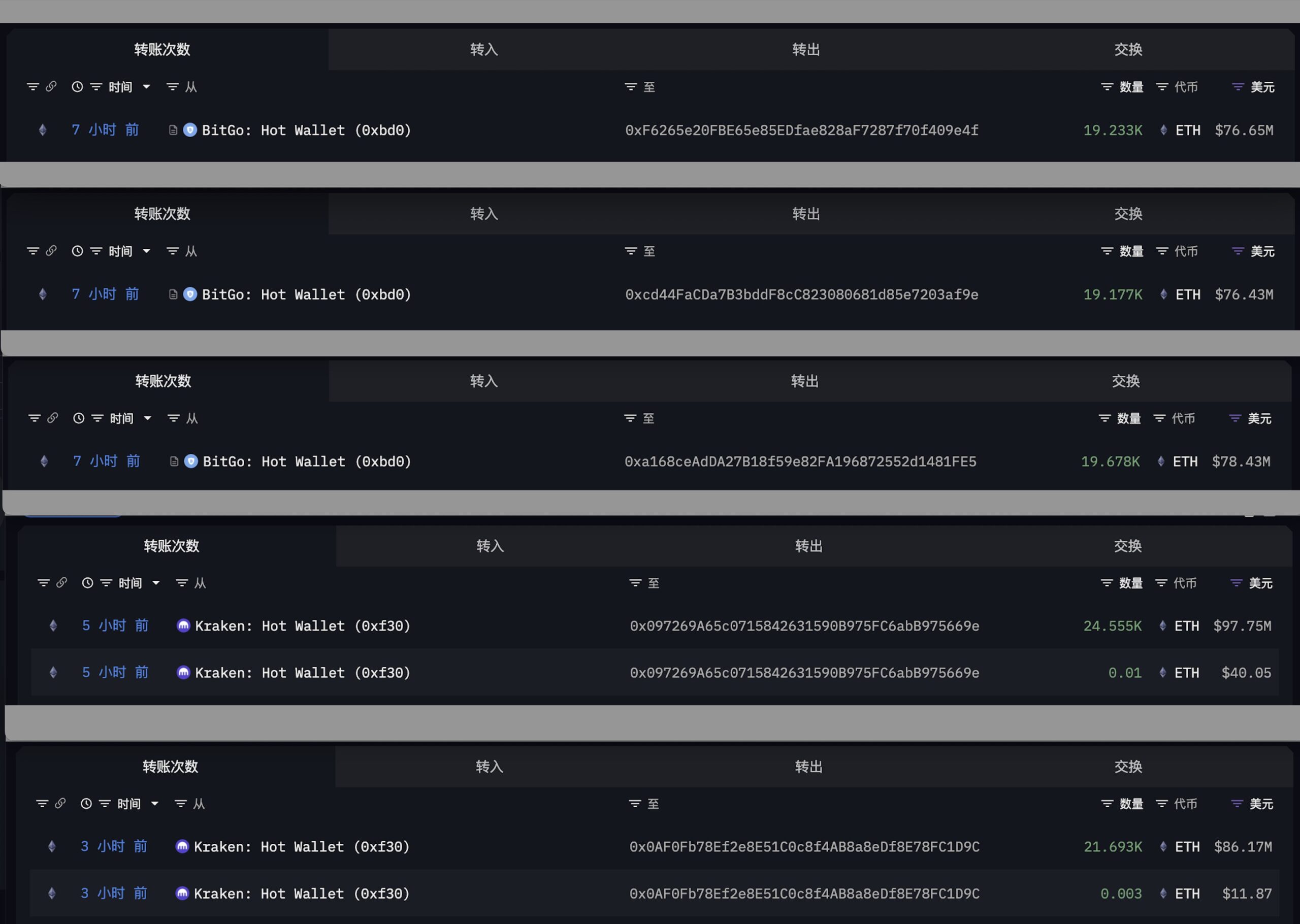Image resolution: width=1300 pixels, height=924 pixels.
Task: Switch to 转出 tab above the 19.177K transfer
Action: coord(805,214)
